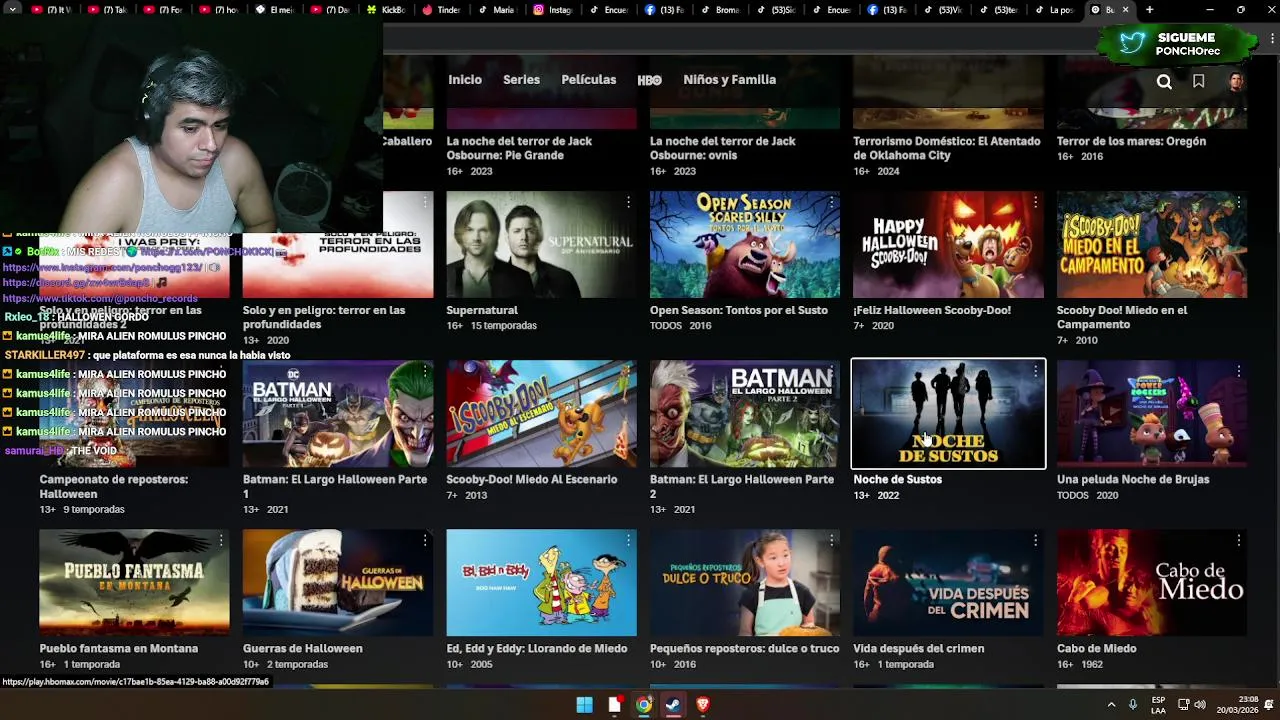Open title La noche del terror: ovnis

[x=723, y=148]
